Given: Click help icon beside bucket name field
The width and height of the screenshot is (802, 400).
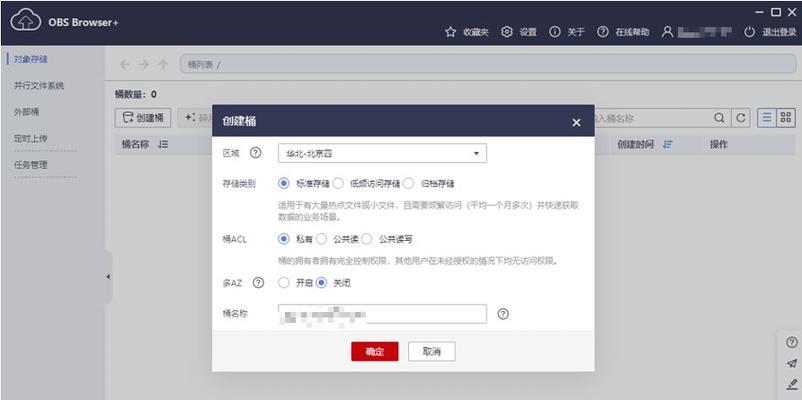Looking at the screenshot, I should coord(503,314).
